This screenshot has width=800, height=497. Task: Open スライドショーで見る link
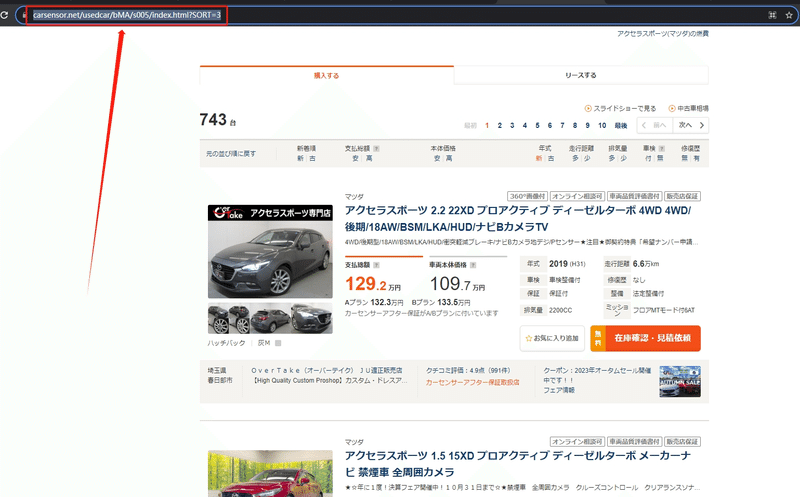click(x=620, y=108)
